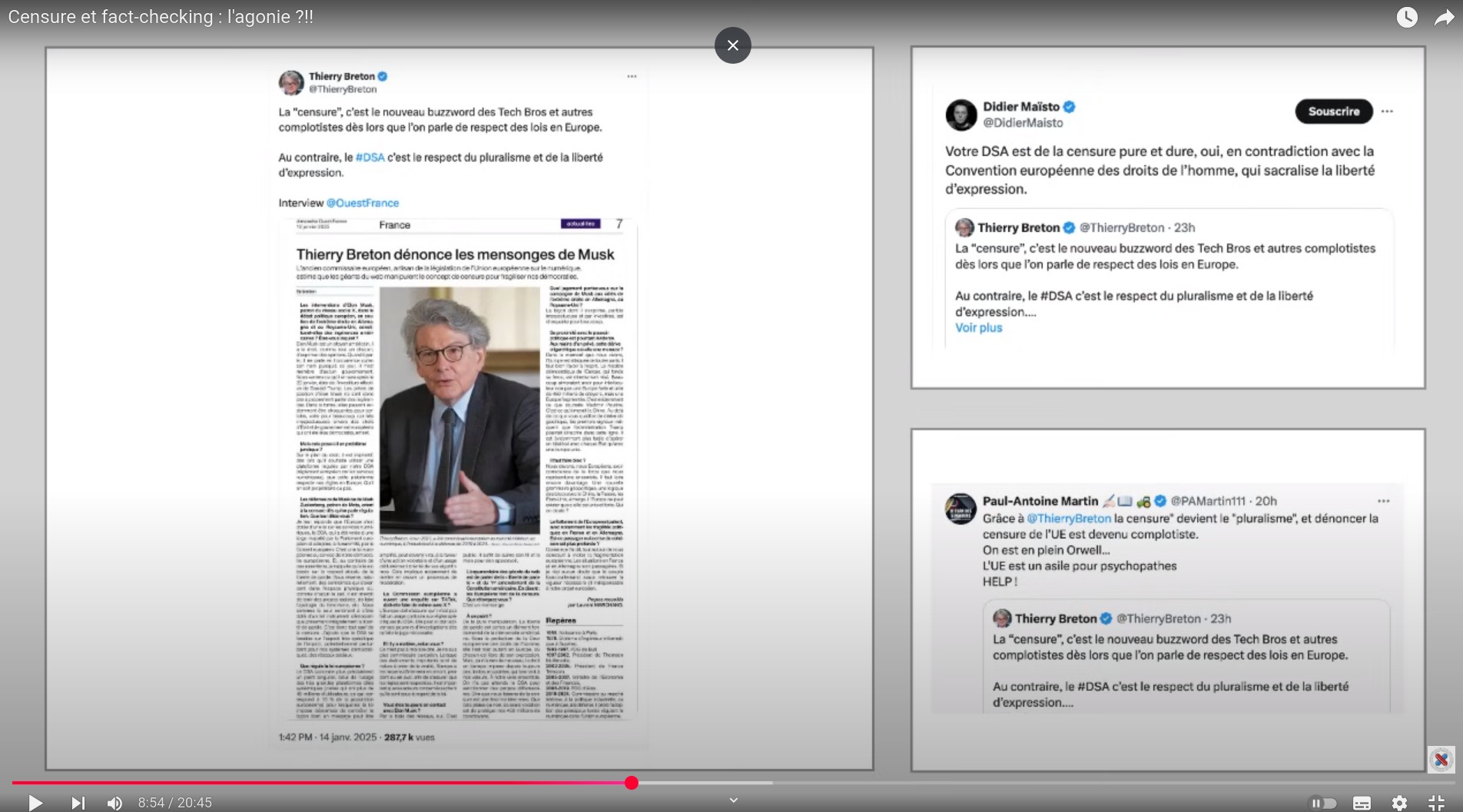Image resolution: width=1463 pixels, height=812 pixels.
Task: Click the verified badge next to Didier Maïsto
Action: point(1070,107)
